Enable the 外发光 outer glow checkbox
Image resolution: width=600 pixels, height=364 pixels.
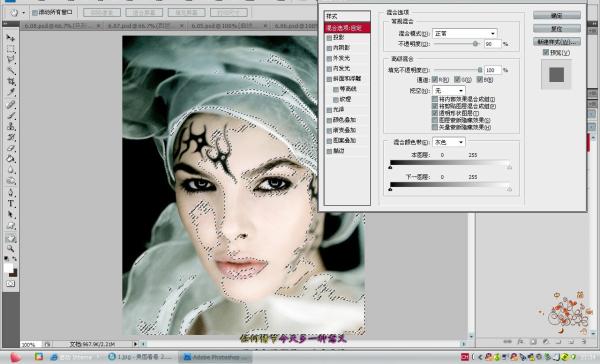329,58
